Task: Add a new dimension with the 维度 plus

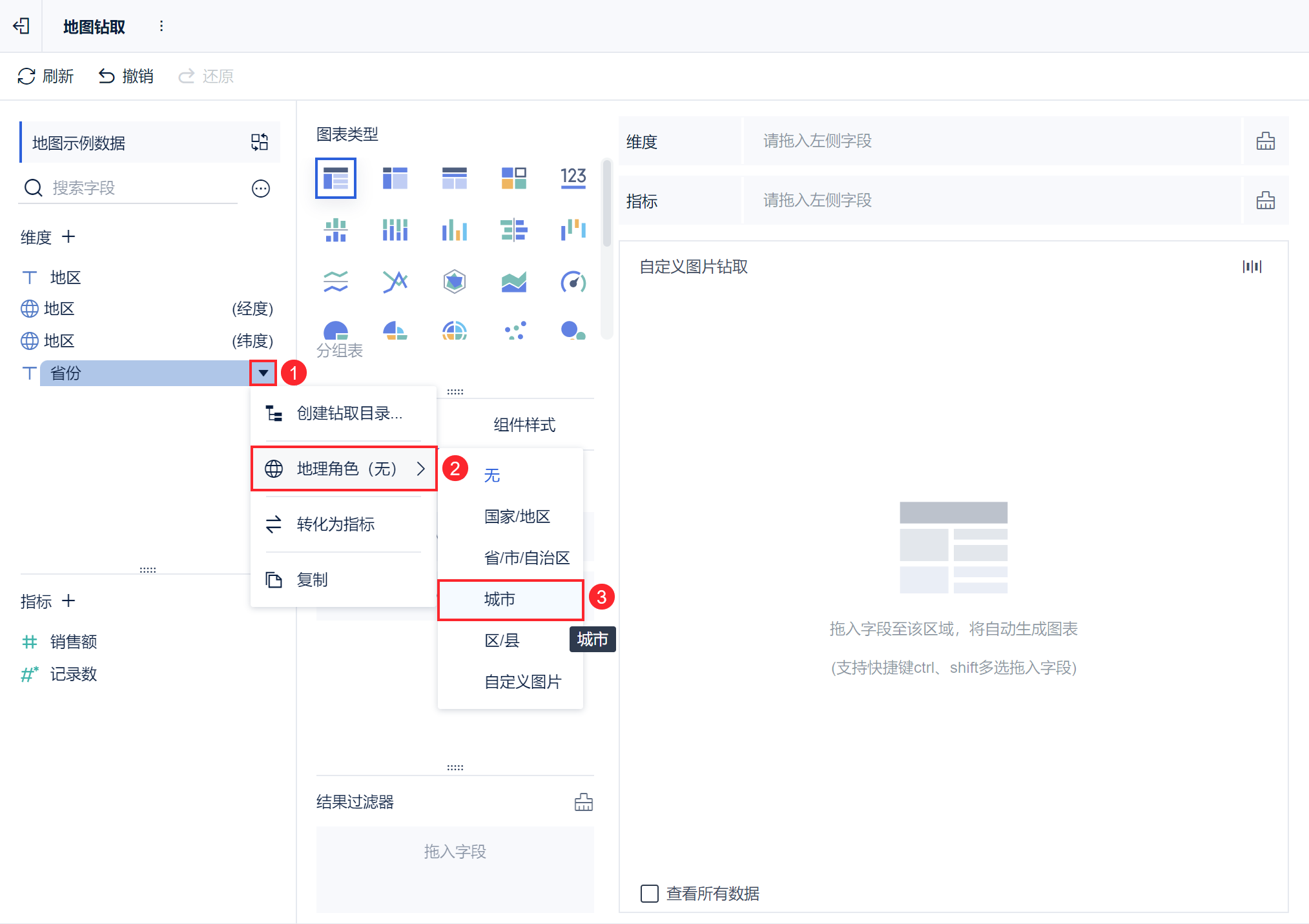Action: [68, 237]
